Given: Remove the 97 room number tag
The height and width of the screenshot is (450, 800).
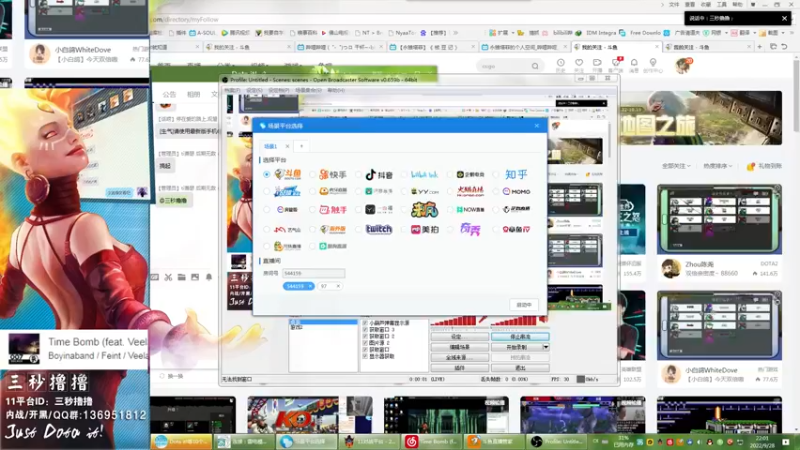Looking at the screenshot, I should pyautogui.click(x=338, y=286).
